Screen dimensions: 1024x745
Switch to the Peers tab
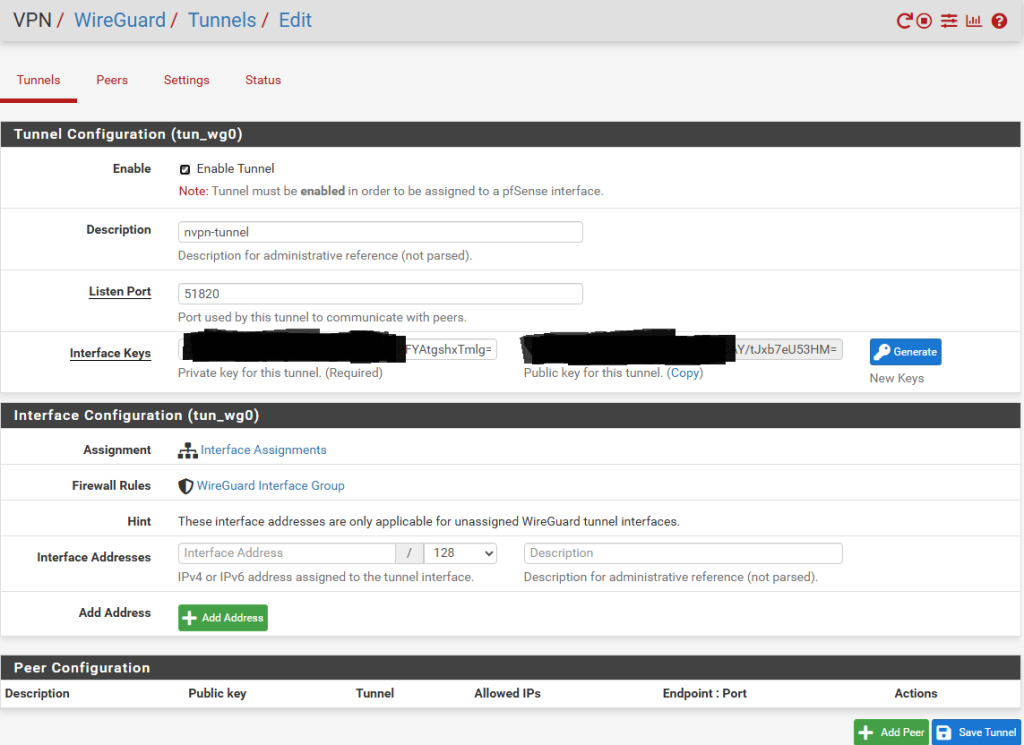(112, 80)
